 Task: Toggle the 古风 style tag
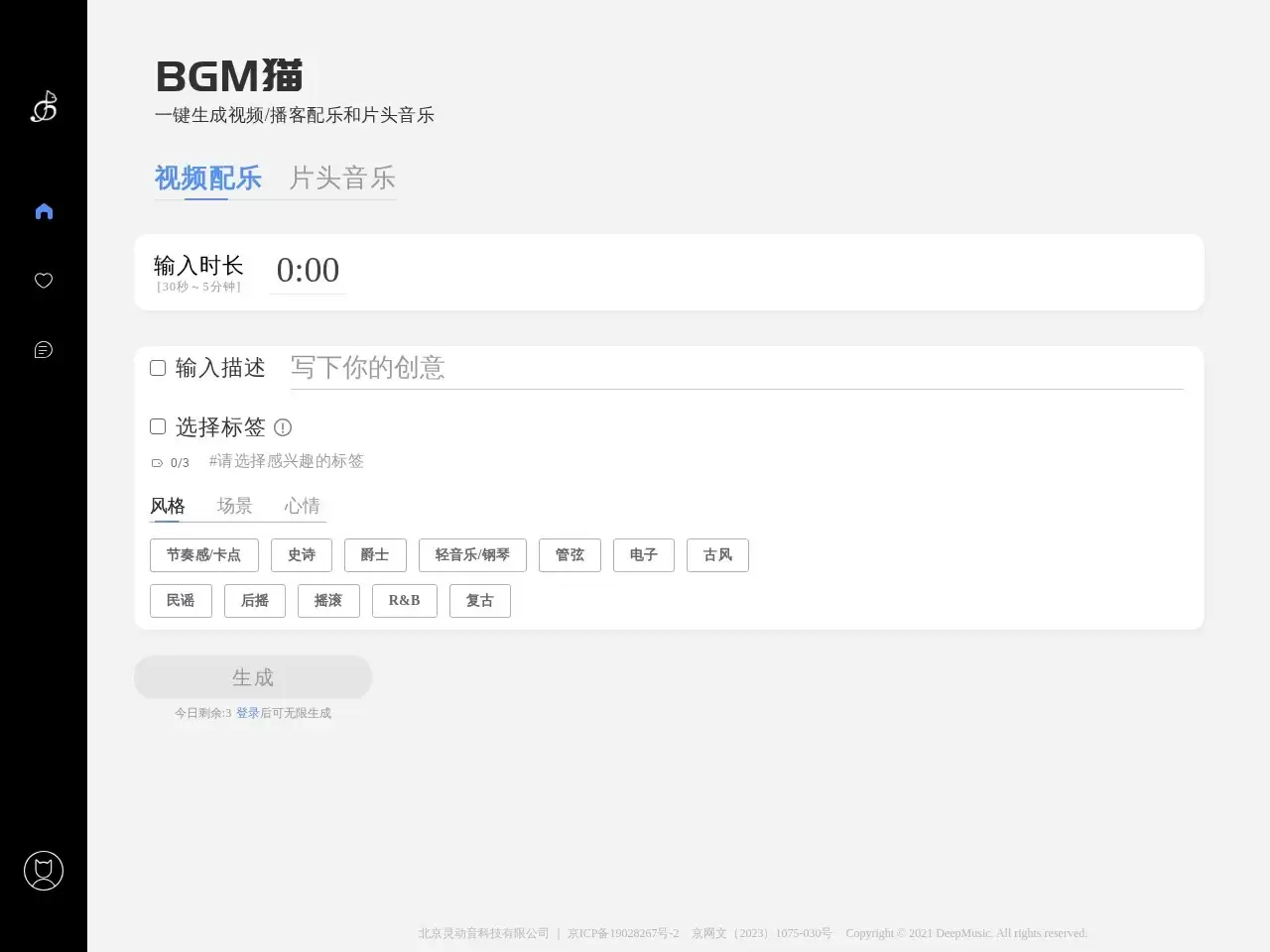point(717,555)
